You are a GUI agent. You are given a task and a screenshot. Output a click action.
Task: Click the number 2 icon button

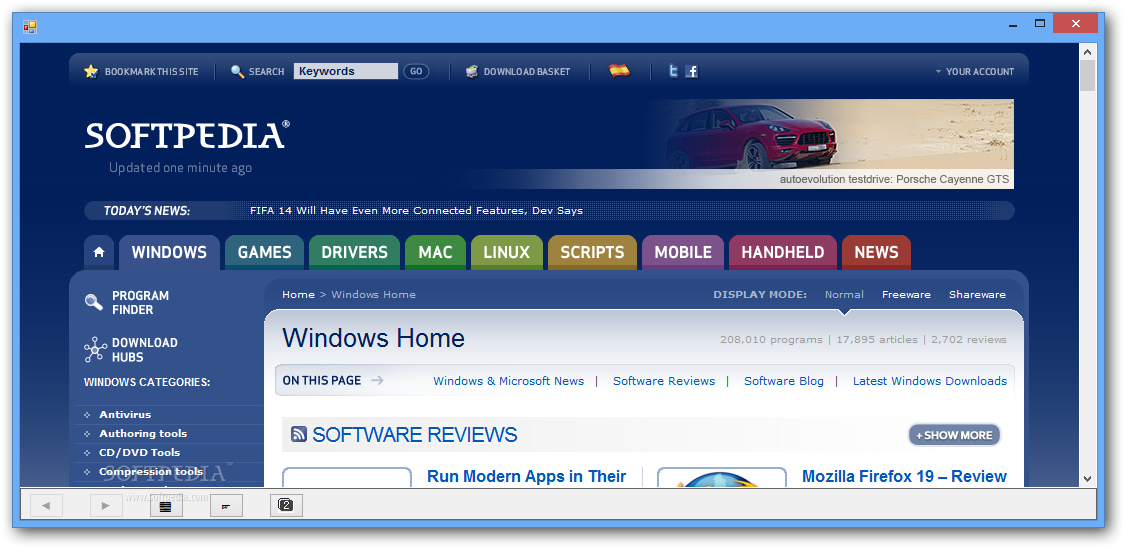[286, 506]
